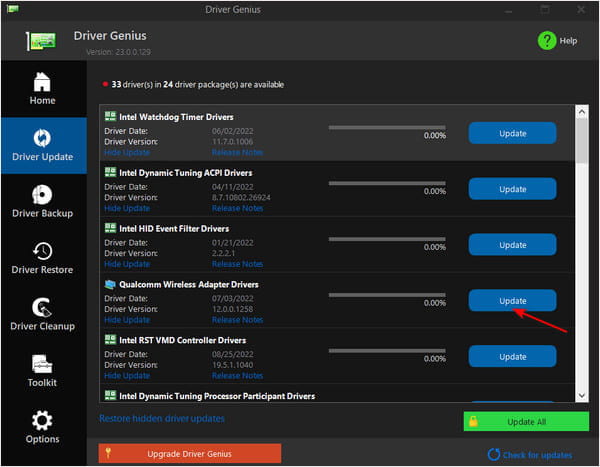
Task: Hide Update for Qualcomm Wireless Adapter
Action: point(127,320)
